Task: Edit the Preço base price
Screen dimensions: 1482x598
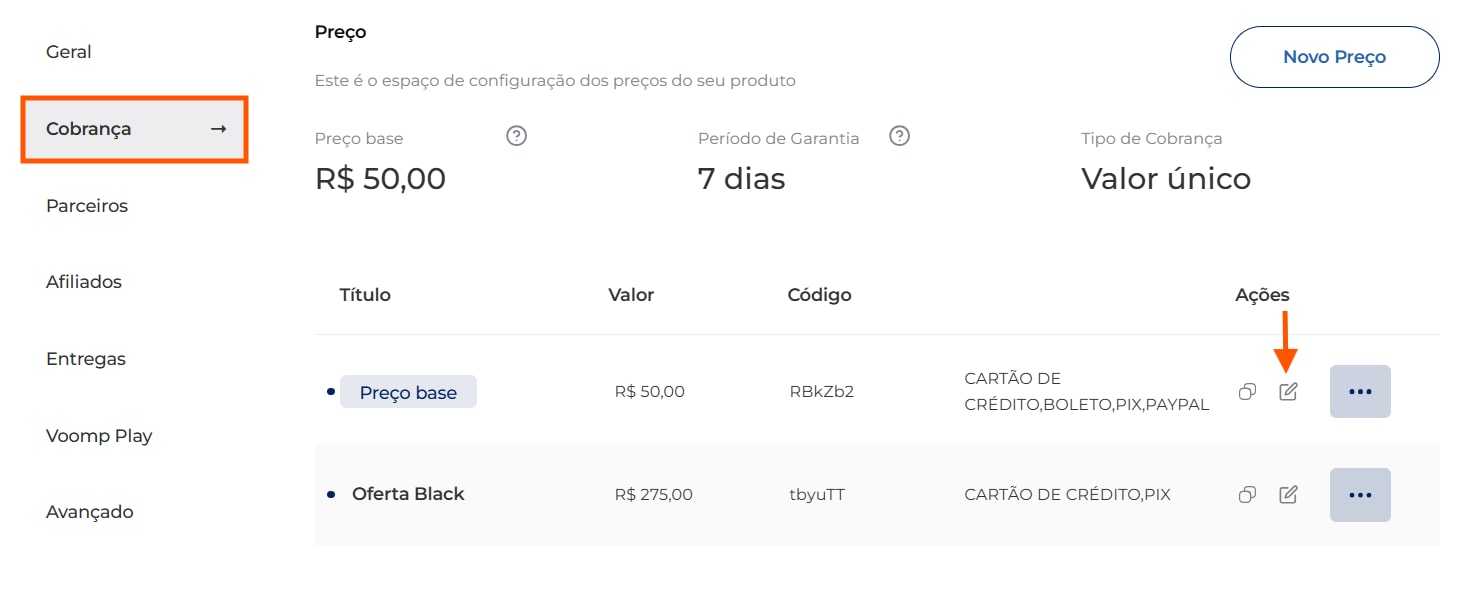Action: pyautogui.click(x=1288, y=392)
